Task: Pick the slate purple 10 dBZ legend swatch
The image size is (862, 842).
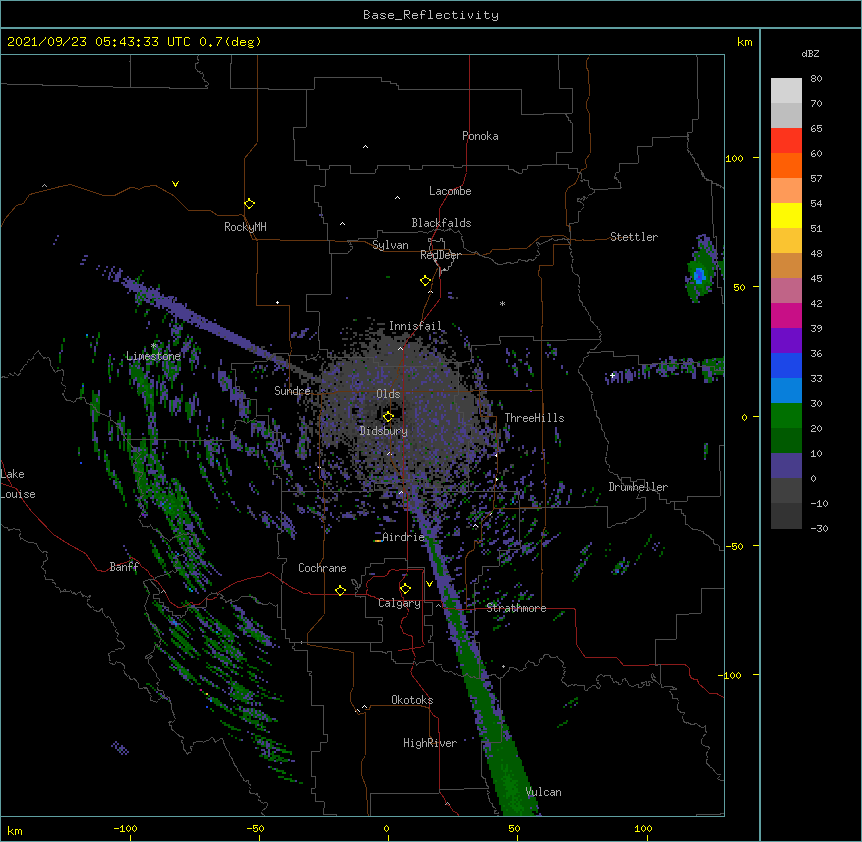Action: pyautogui.click(x=786, y=466)
